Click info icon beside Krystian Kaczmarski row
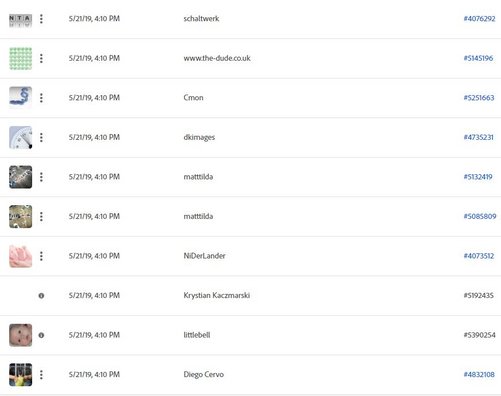The image size is (501, 396). tap(41, 296)
